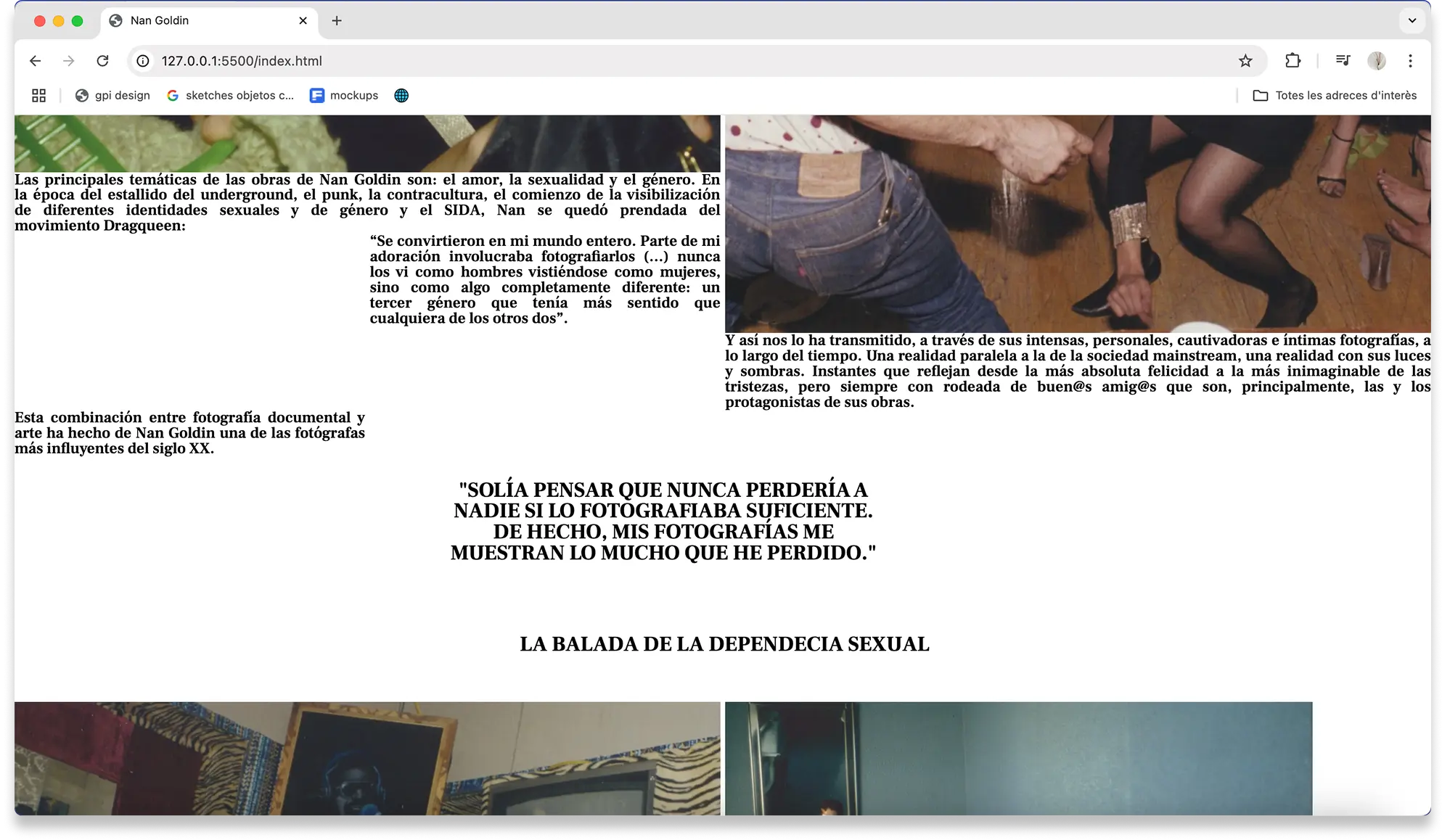Click the paragraph starting Las principales temáticas
The height and width of the screenshot is (840, 1442).
pyautogui.click(x=367, y=202)
